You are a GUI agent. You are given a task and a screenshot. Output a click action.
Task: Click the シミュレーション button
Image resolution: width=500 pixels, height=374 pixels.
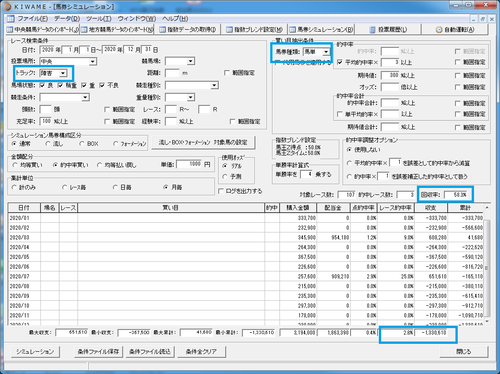coord(35,352)
